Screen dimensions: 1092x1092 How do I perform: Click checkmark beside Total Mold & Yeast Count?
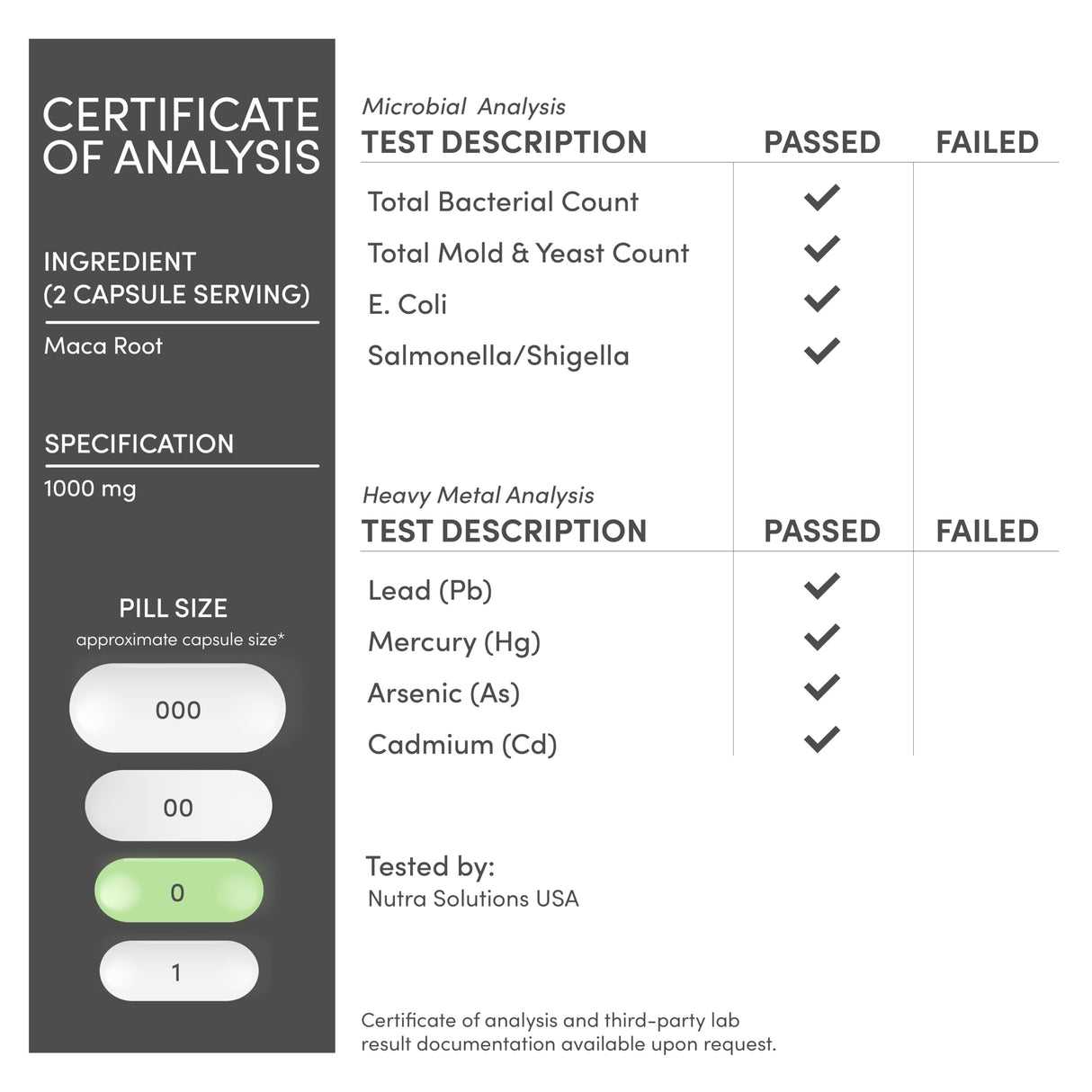coord(821,249)
